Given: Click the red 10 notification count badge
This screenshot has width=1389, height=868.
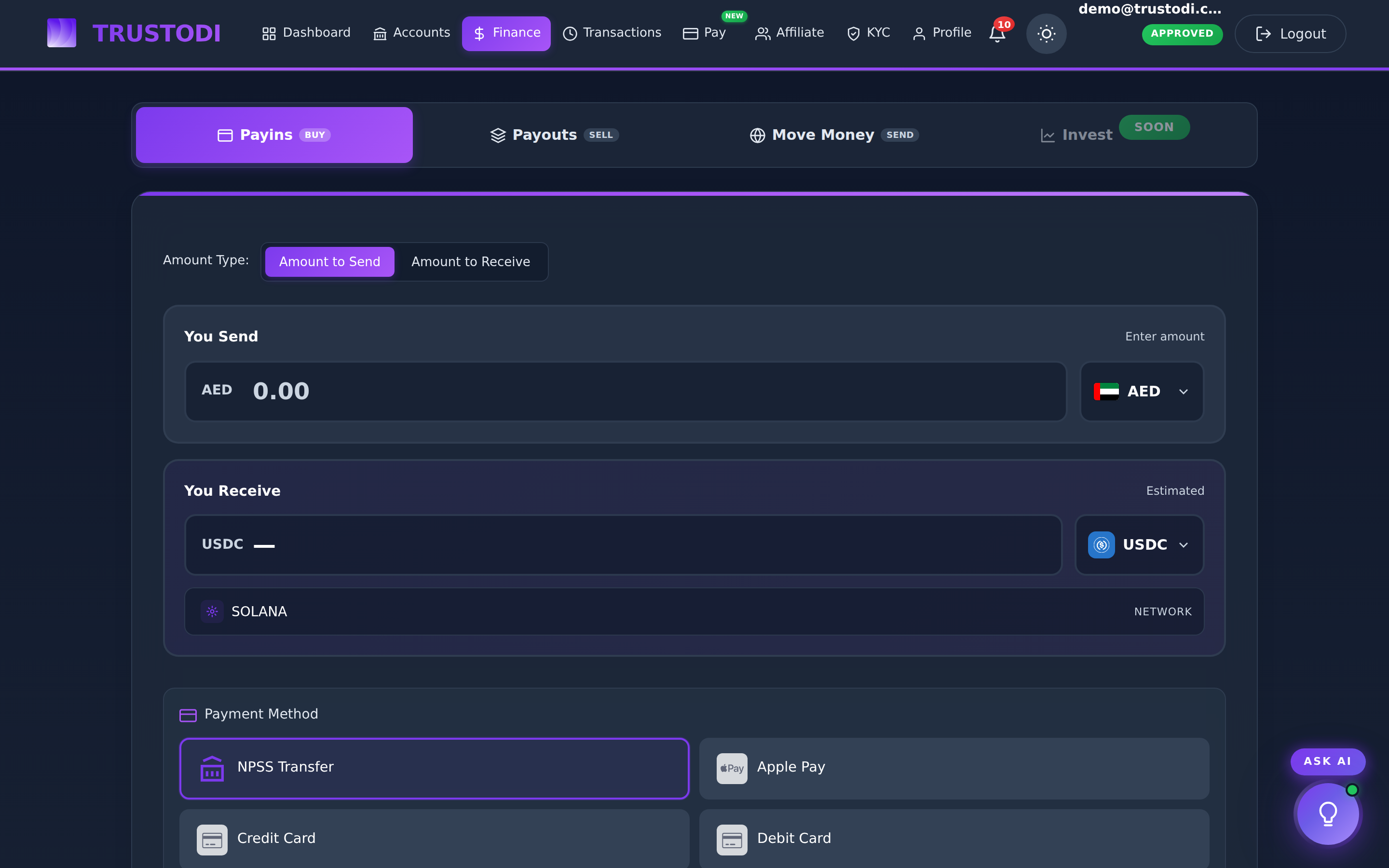Looking at the screenshot, I should [1004, 25].
